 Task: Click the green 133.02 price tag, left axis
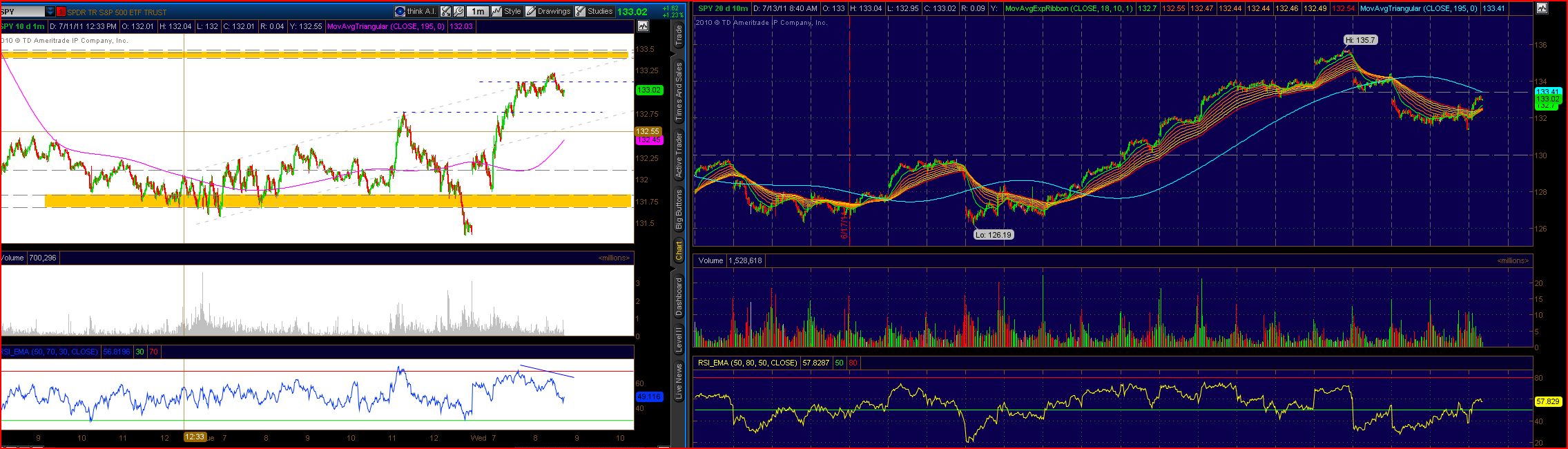click(x=649, y=90)
